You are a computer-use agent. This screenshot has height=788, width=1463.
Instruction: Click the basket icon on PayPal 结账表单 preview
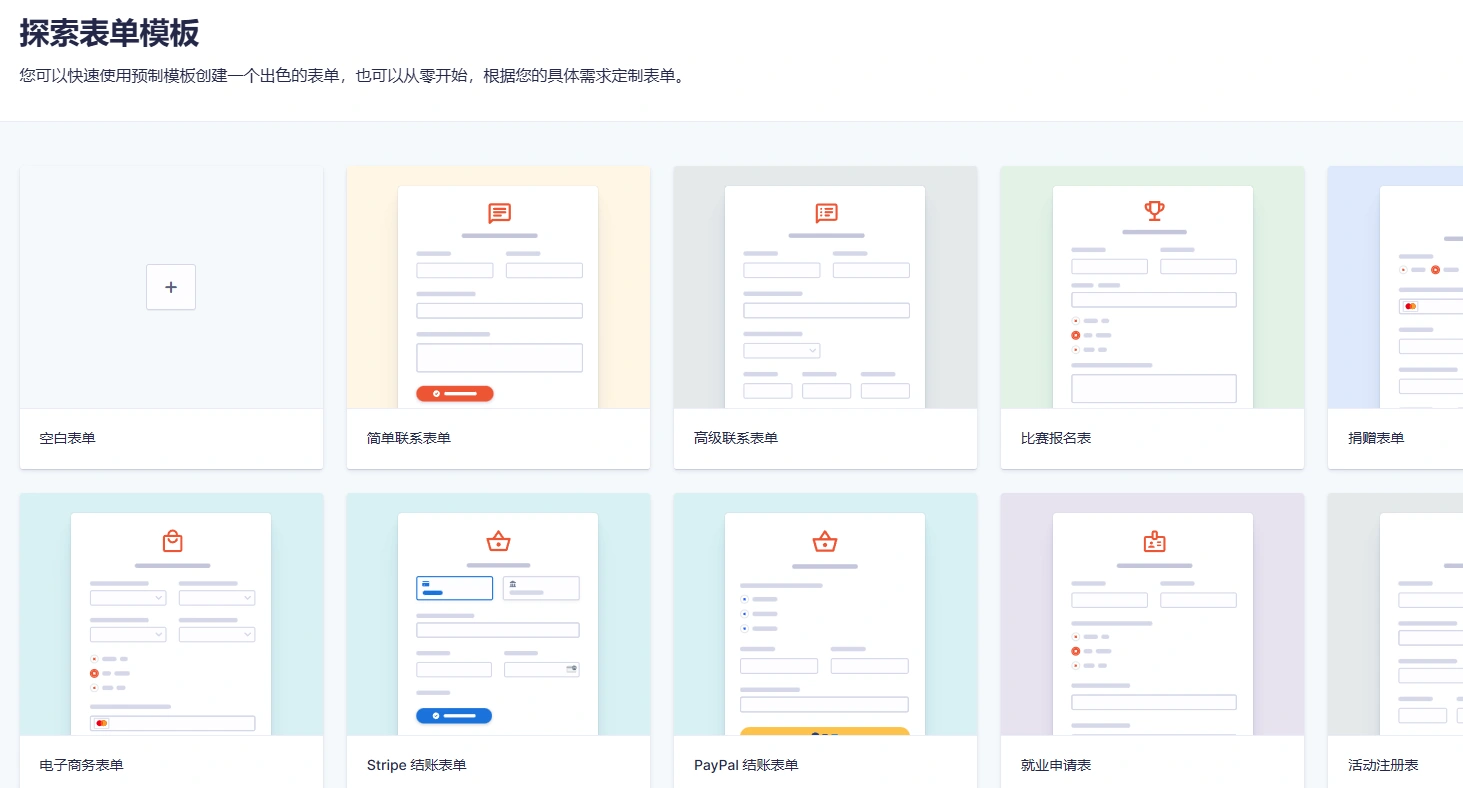[x=825, y=541]
